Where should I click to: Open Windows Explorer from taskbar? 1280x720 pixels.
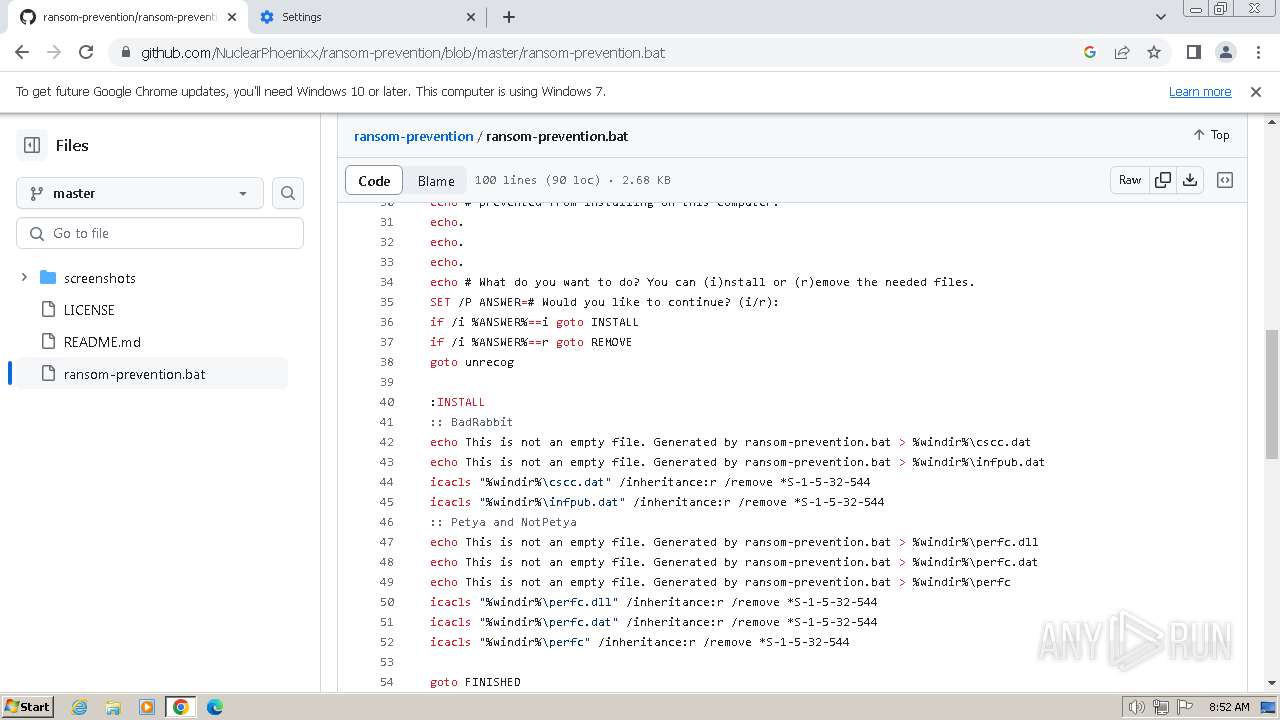(113, 707)
